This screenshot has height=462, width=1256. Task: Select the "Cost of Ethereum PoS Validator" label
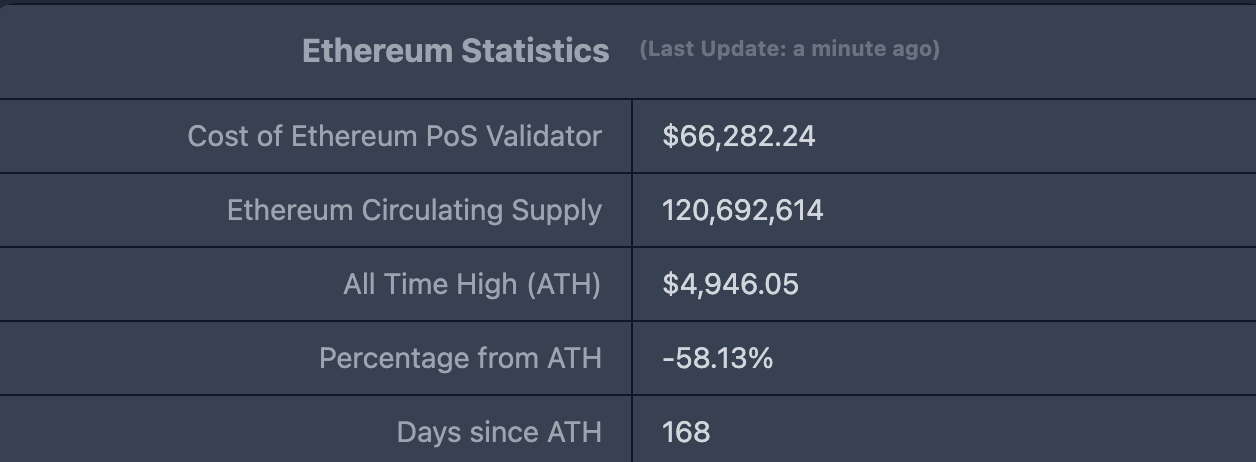(395, 136)
